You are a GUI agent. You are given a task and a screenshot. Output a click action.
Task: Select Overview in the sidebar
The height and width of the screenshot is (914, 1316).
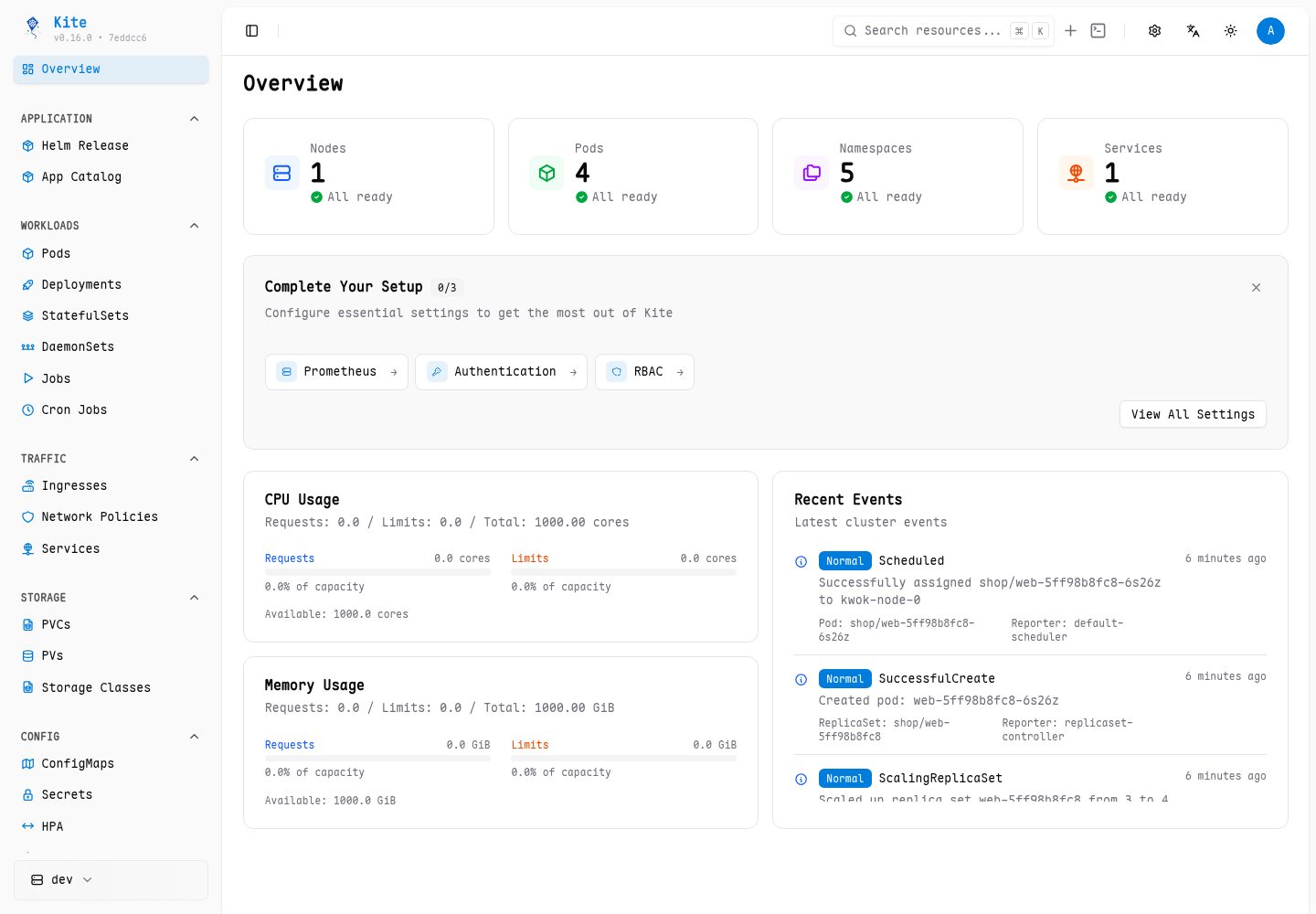coord(111,69)
